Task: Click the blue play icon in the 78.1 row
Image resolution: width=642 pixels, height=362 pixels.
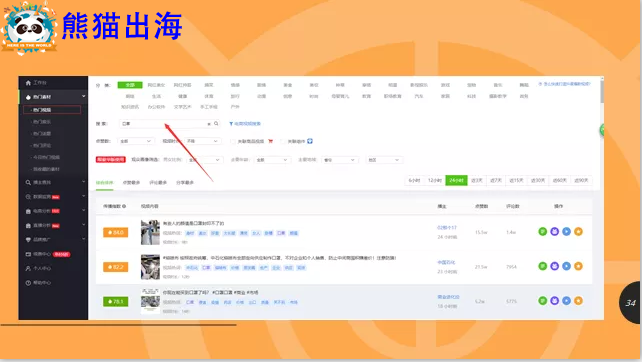Action: click(566, 301)
